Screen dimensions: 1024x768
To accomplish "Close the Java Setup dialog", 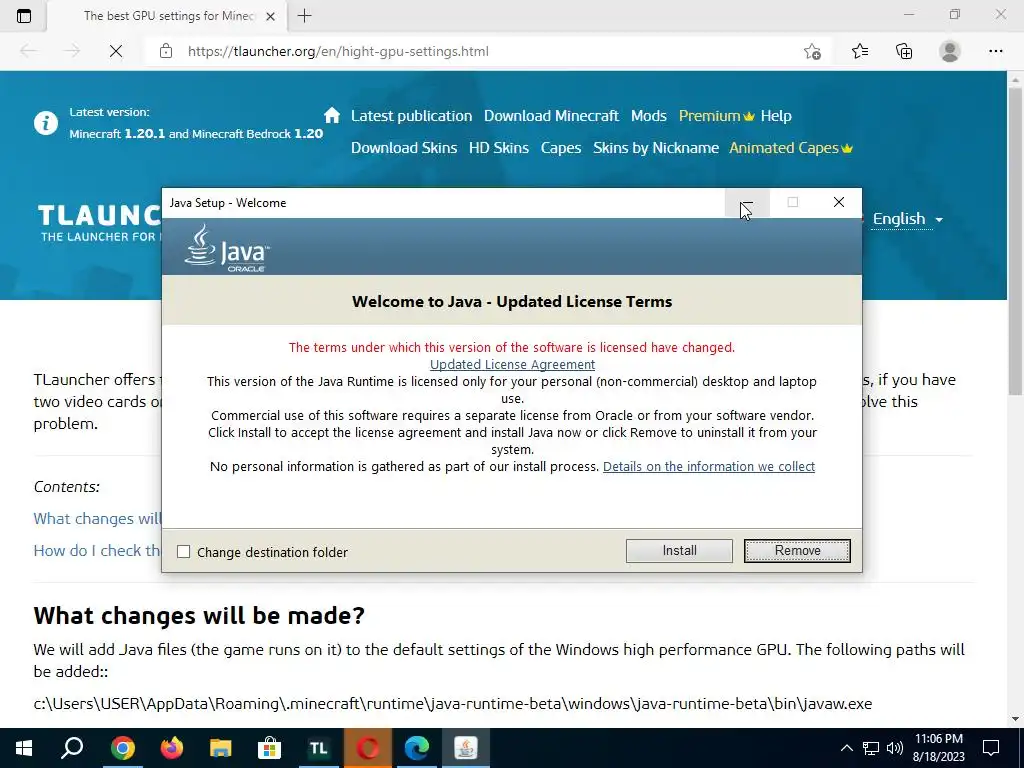I will click(839, 202).
